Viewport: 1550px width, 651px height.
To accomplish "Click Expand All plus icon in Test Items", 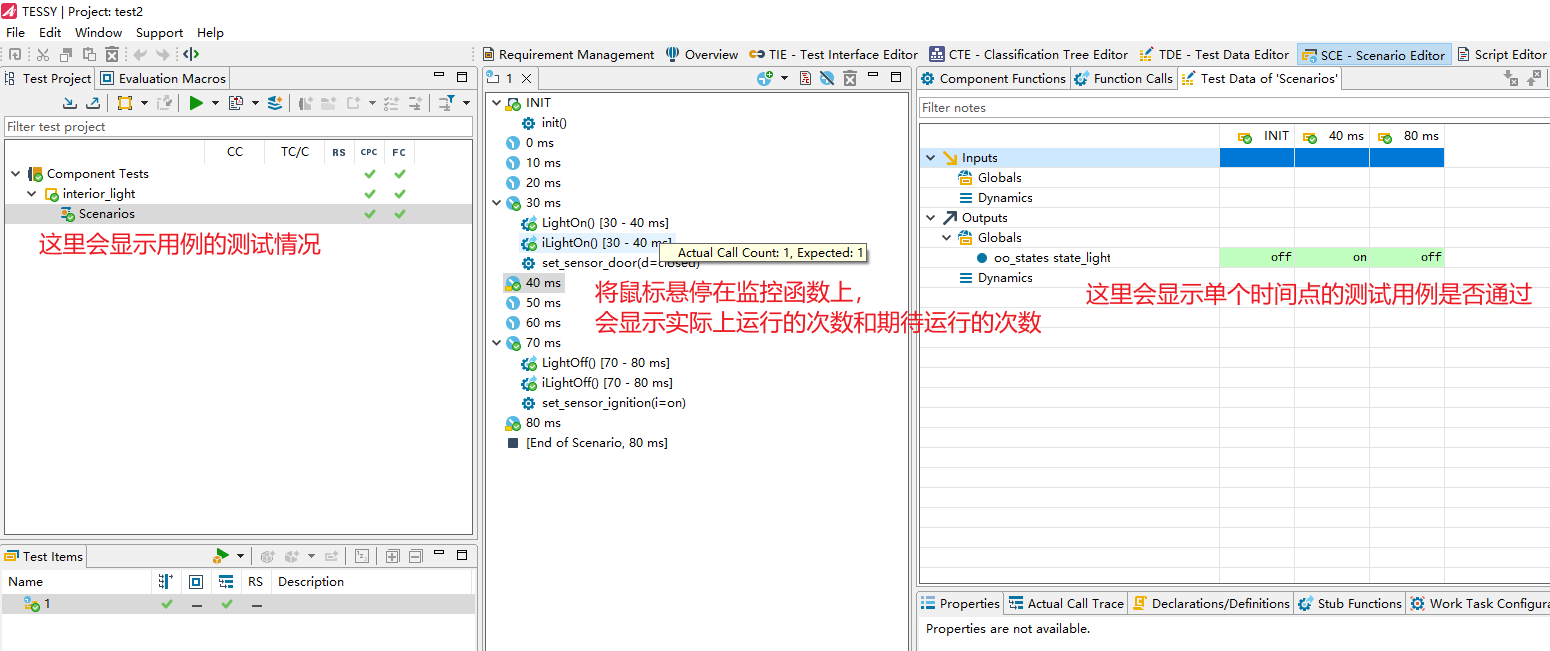I will click(x=392, y=556).
